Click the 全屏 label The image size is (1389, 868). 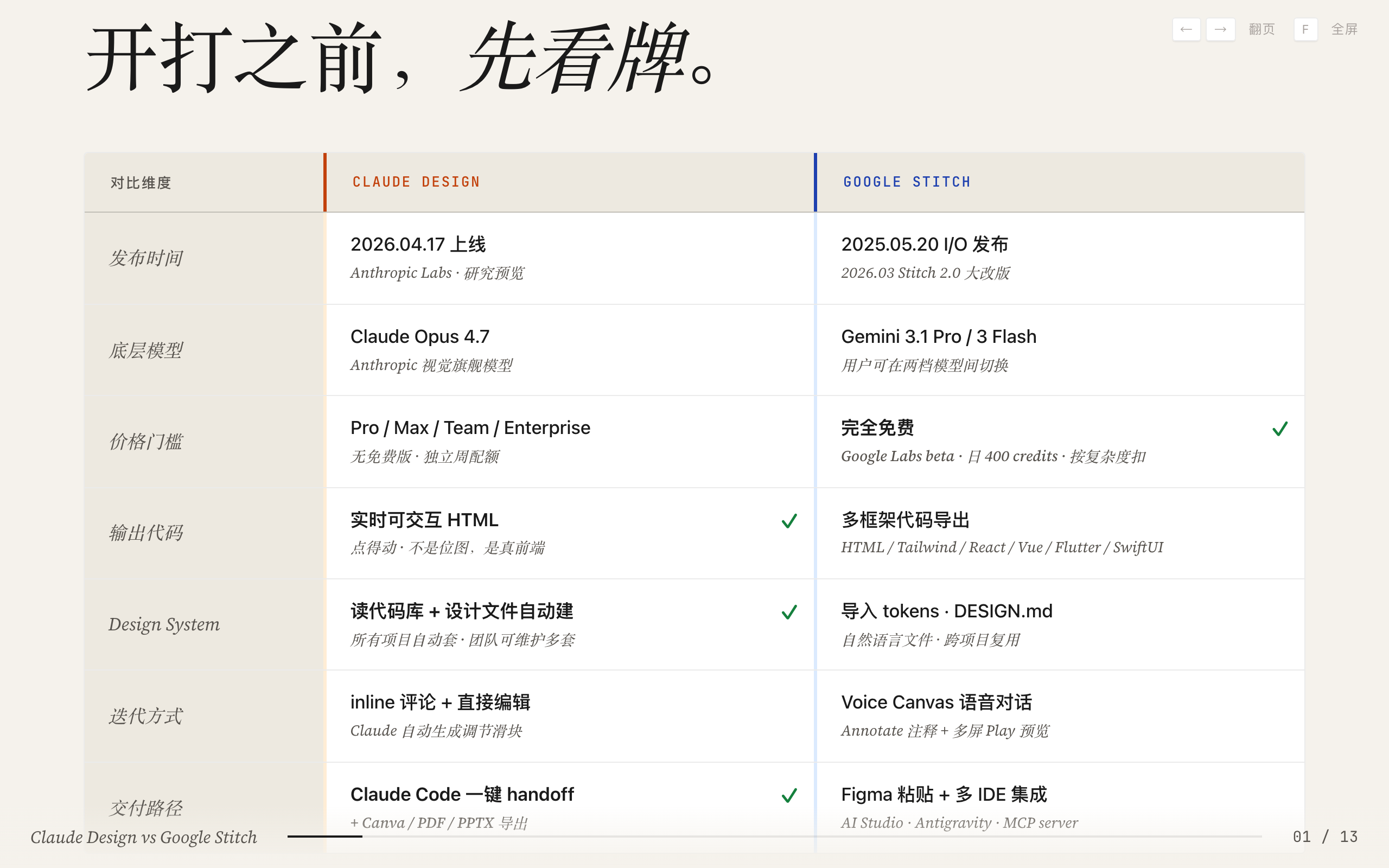(x=1344, y=29)
